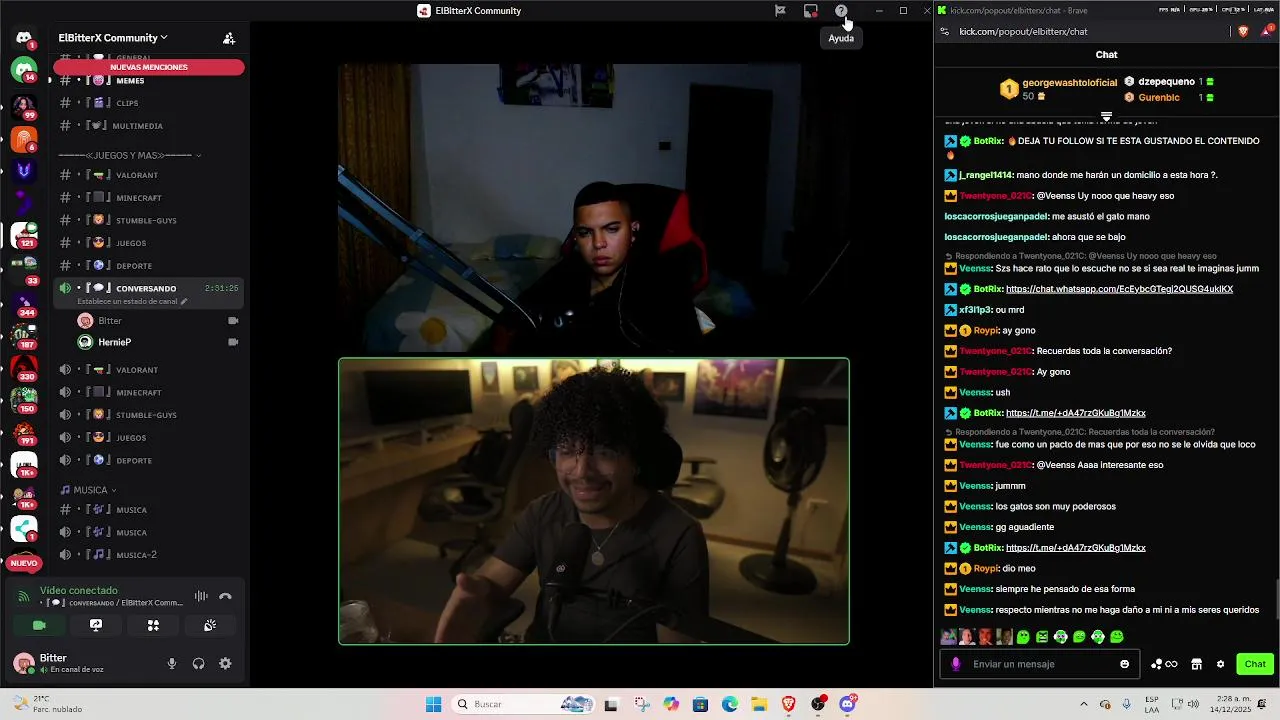
Task: Open the STUMBLE-GUYS text channel
Action: pos(148,220)
